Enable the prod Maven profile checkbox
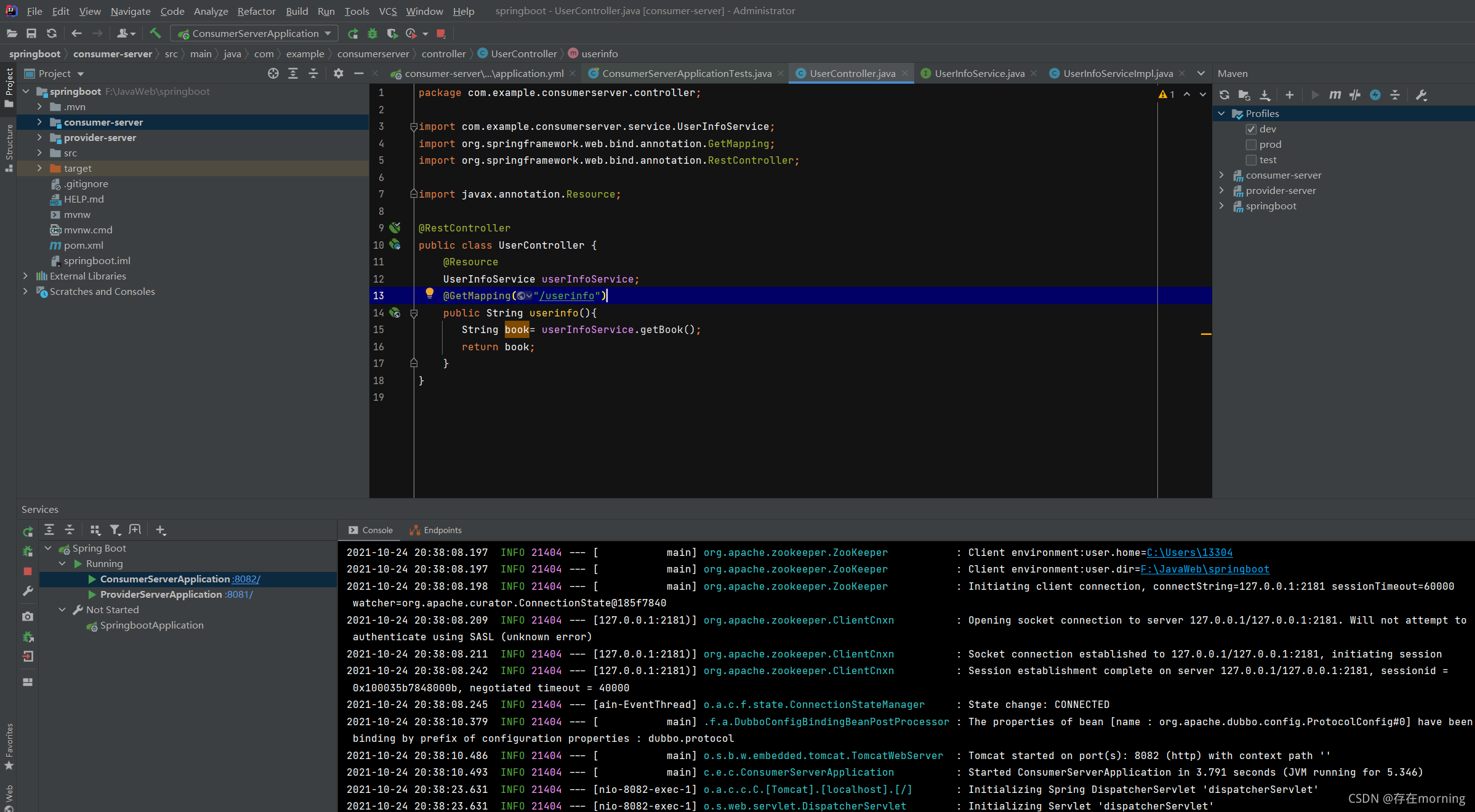1475x812 pixels. tap(1251, 145)
